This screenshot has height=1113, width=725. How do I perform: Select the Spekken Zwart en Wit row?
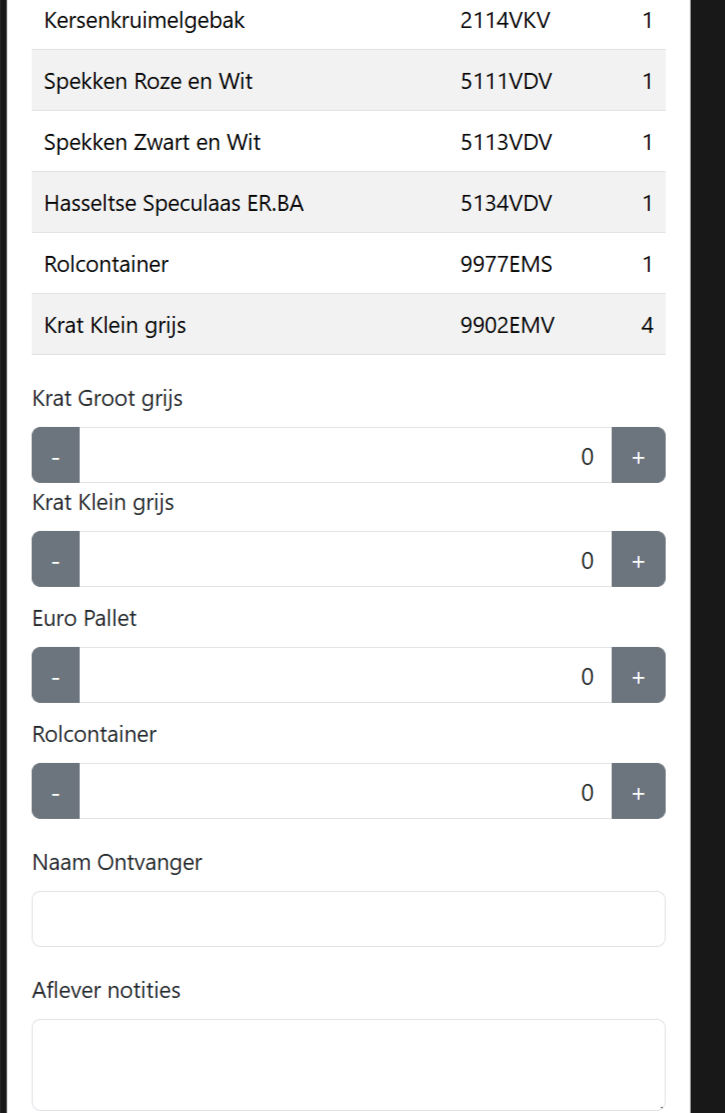(x=350, y=142)
